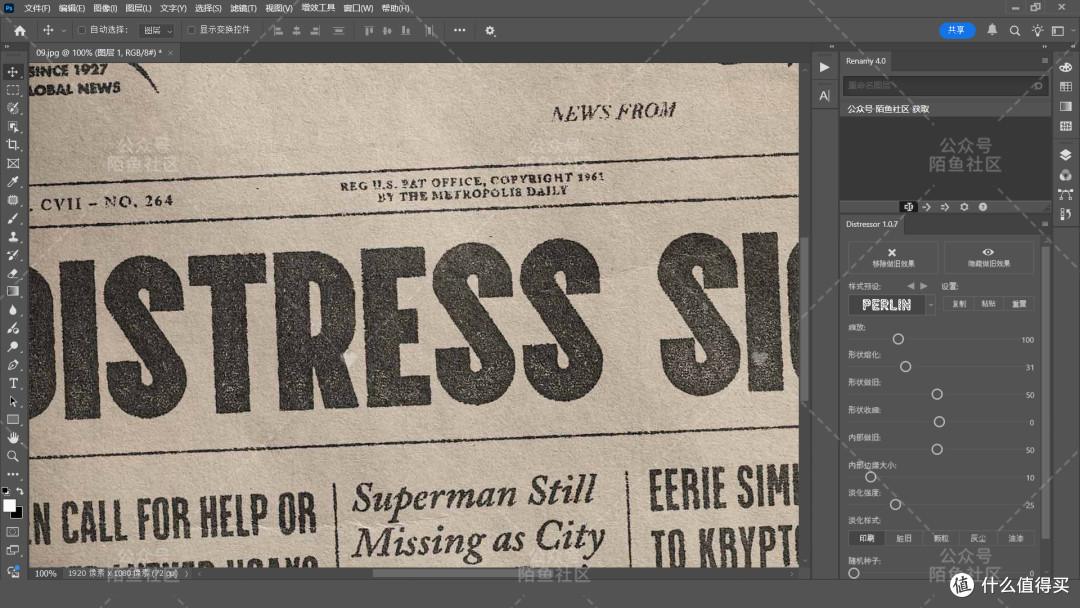Viewport: 1080px width, 608px height.
Task: Click the 复制 settings button
Action: [959, 304]
